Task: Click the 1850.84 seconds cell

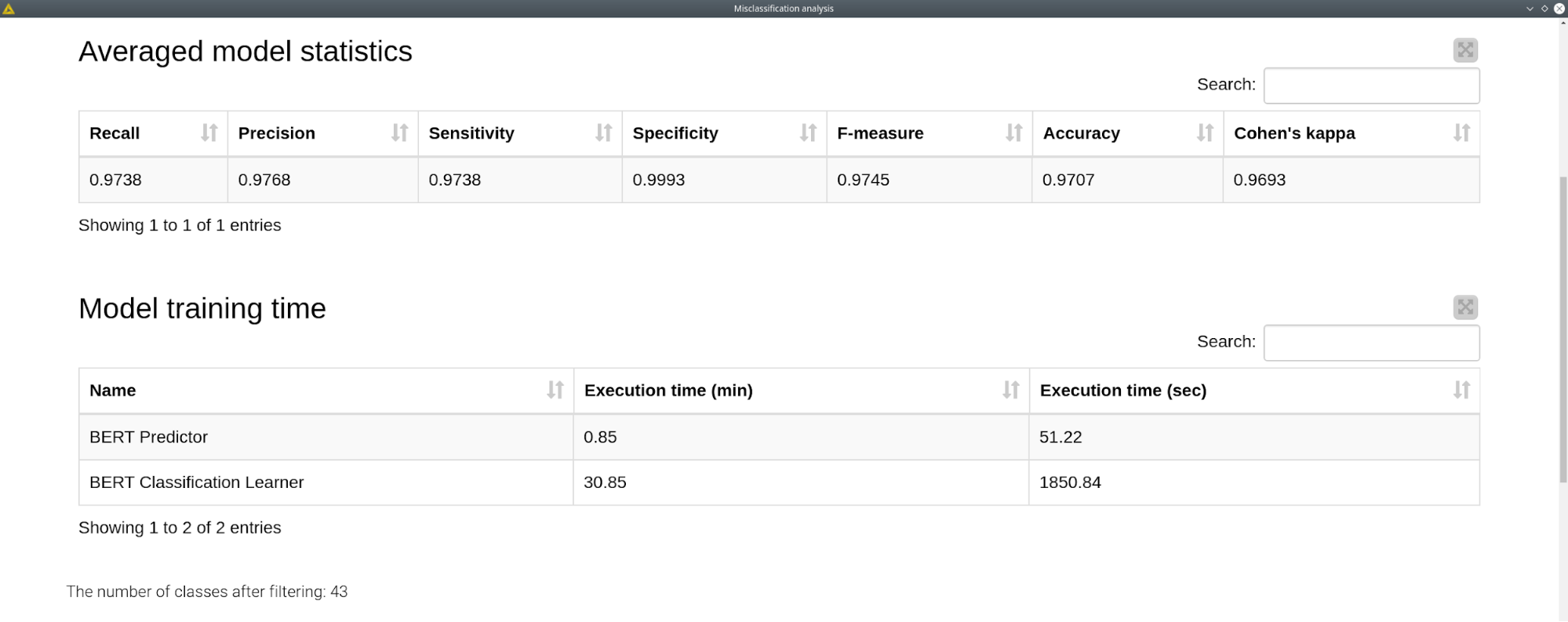Action: point(1254,482)
